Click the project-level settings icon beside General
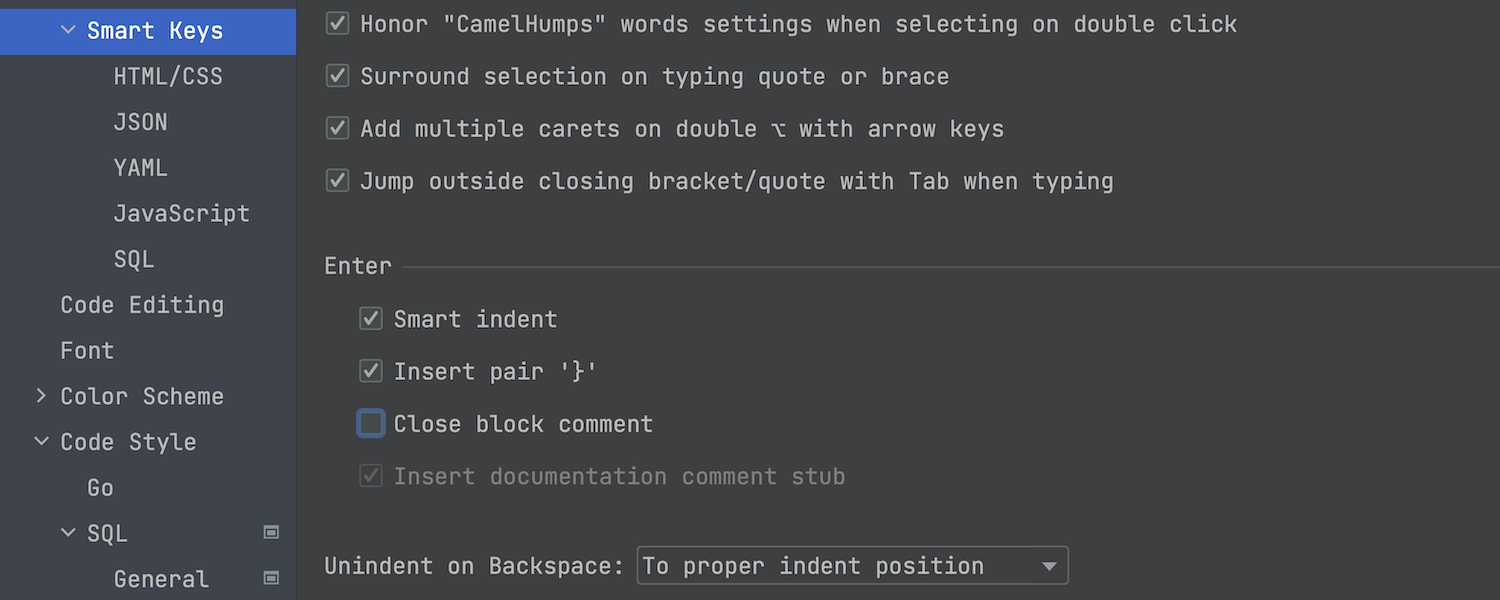Image resolution: width=1500 pixels, height=600 pixels. 271,578
